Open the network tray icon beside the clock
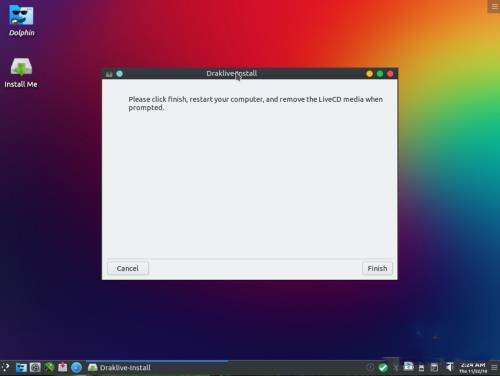The width and height of the screenshot is (500, 376). coord(449,367)
